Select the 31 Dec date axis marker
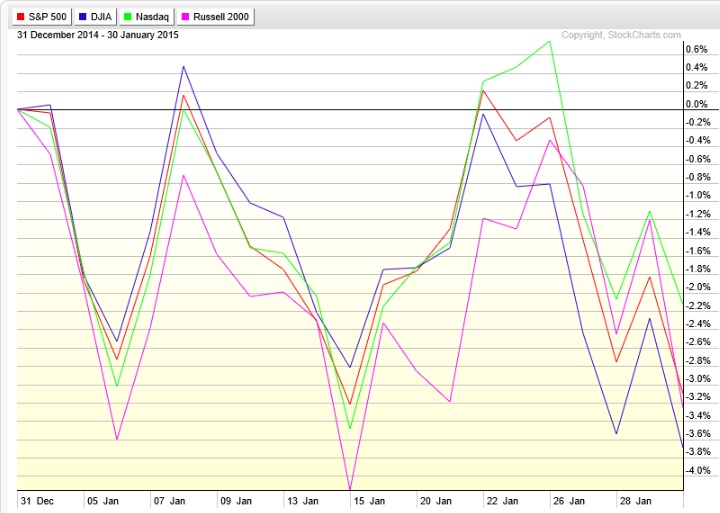The height and width of the screenshot is (513, 720). coord(37,501)
